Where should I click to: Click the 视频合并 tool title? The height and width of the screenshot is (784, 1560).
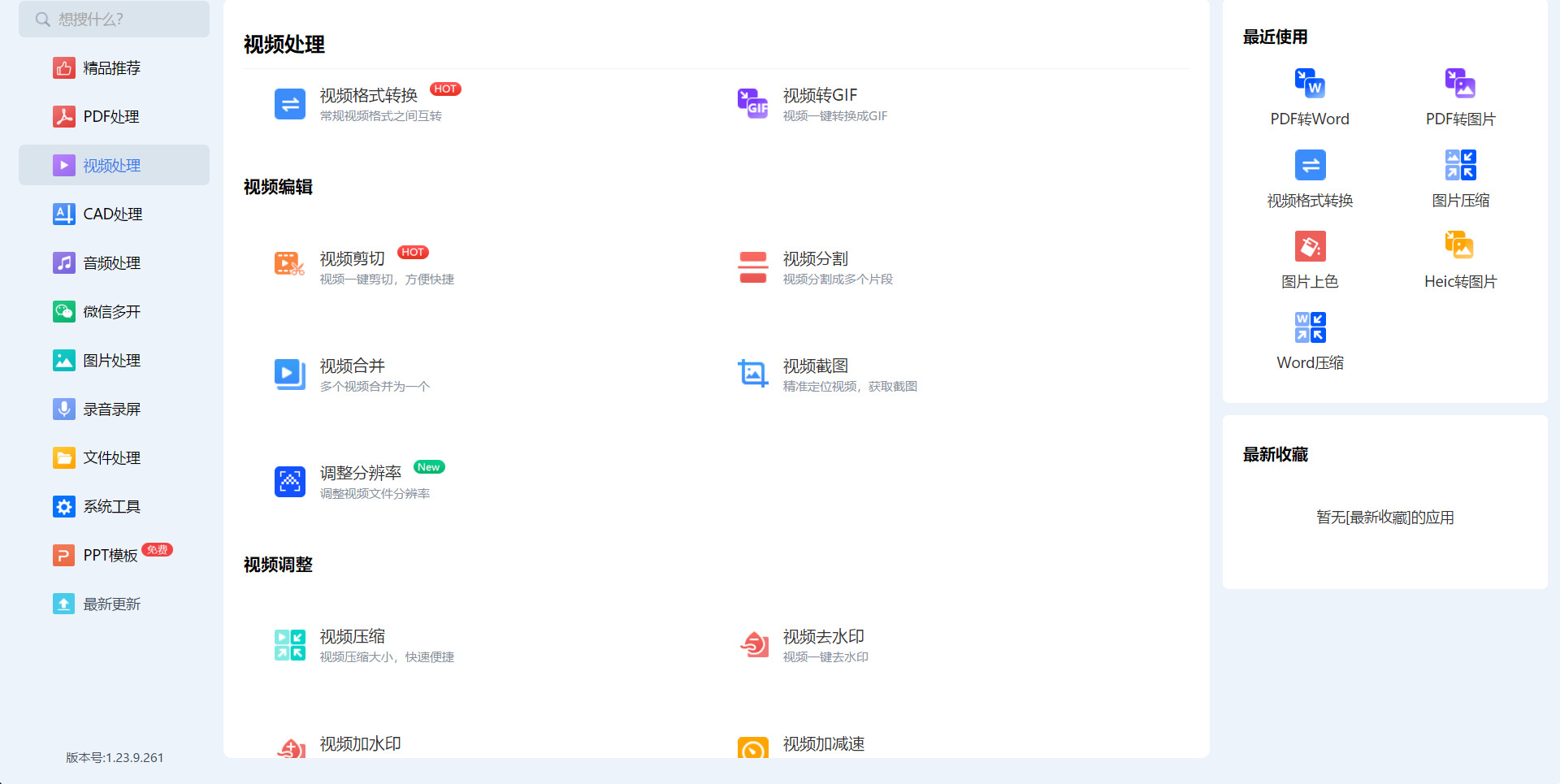(x=352, y=366)
